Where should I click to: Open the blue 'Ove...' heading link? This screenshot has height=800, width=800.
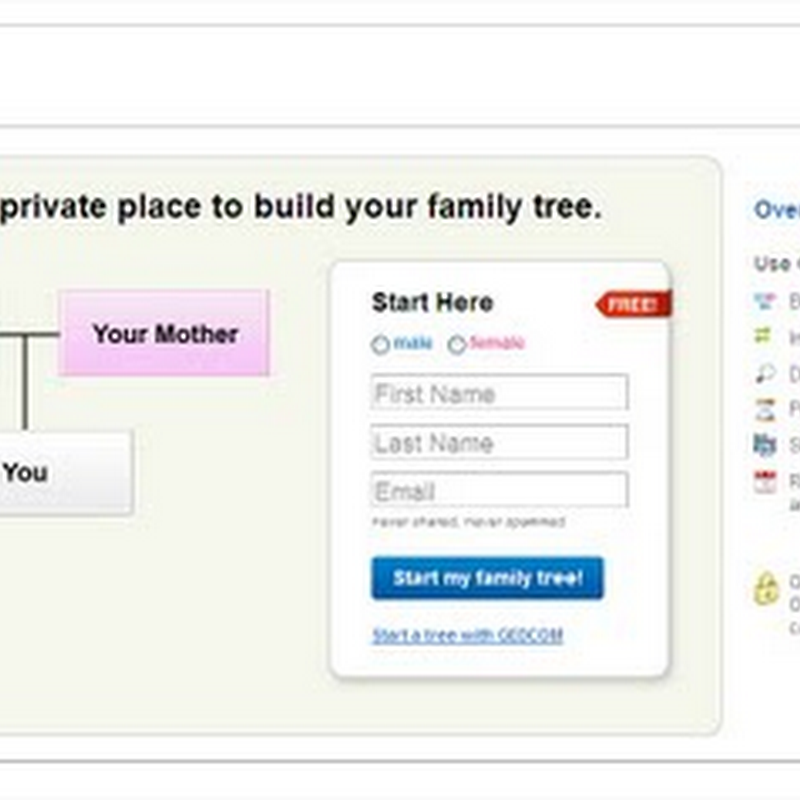(x=777, y=210)
